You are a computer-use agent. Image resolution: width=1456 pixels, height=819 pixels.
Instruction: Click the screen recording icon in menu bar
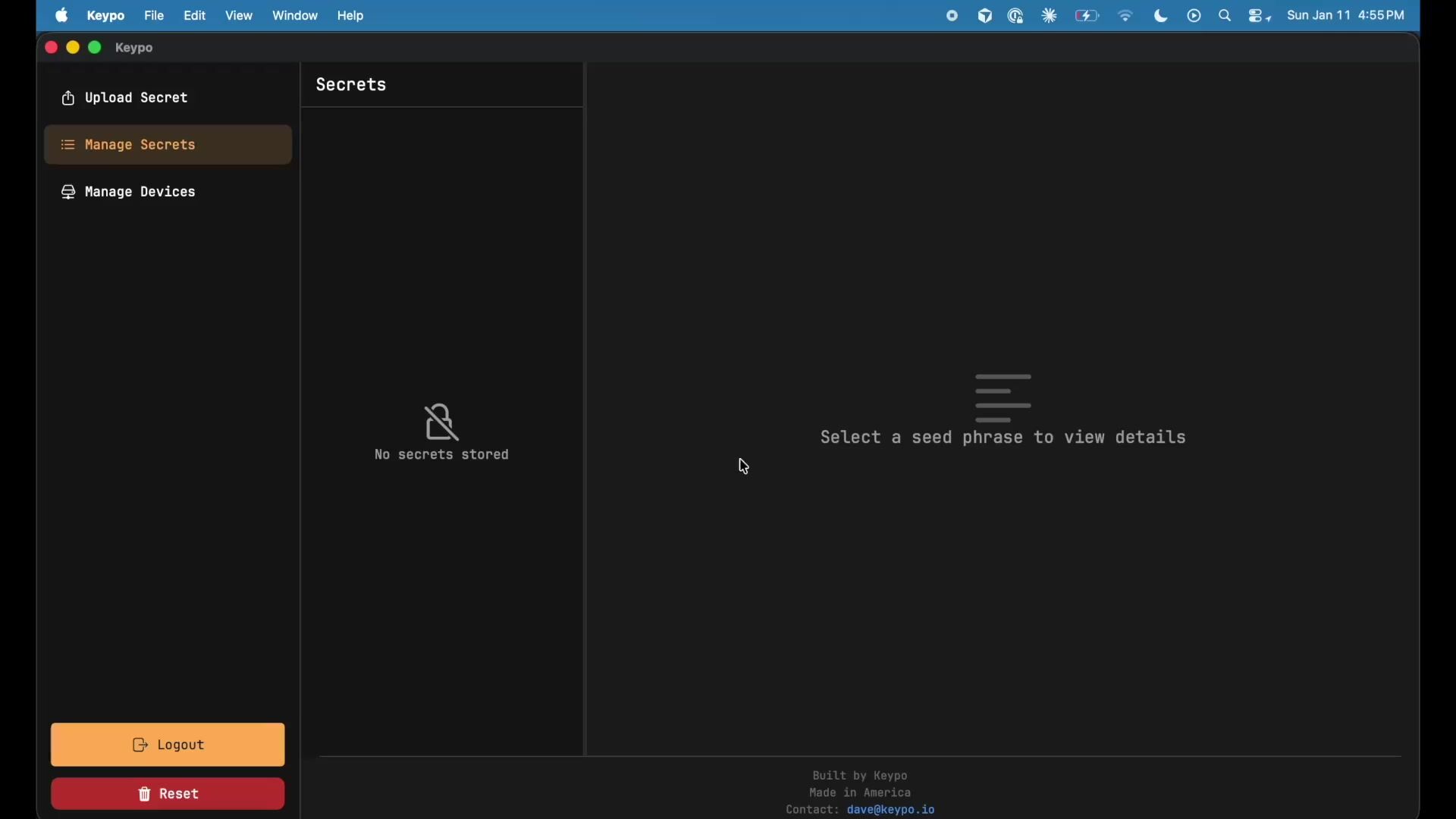(x=952, y=16)
